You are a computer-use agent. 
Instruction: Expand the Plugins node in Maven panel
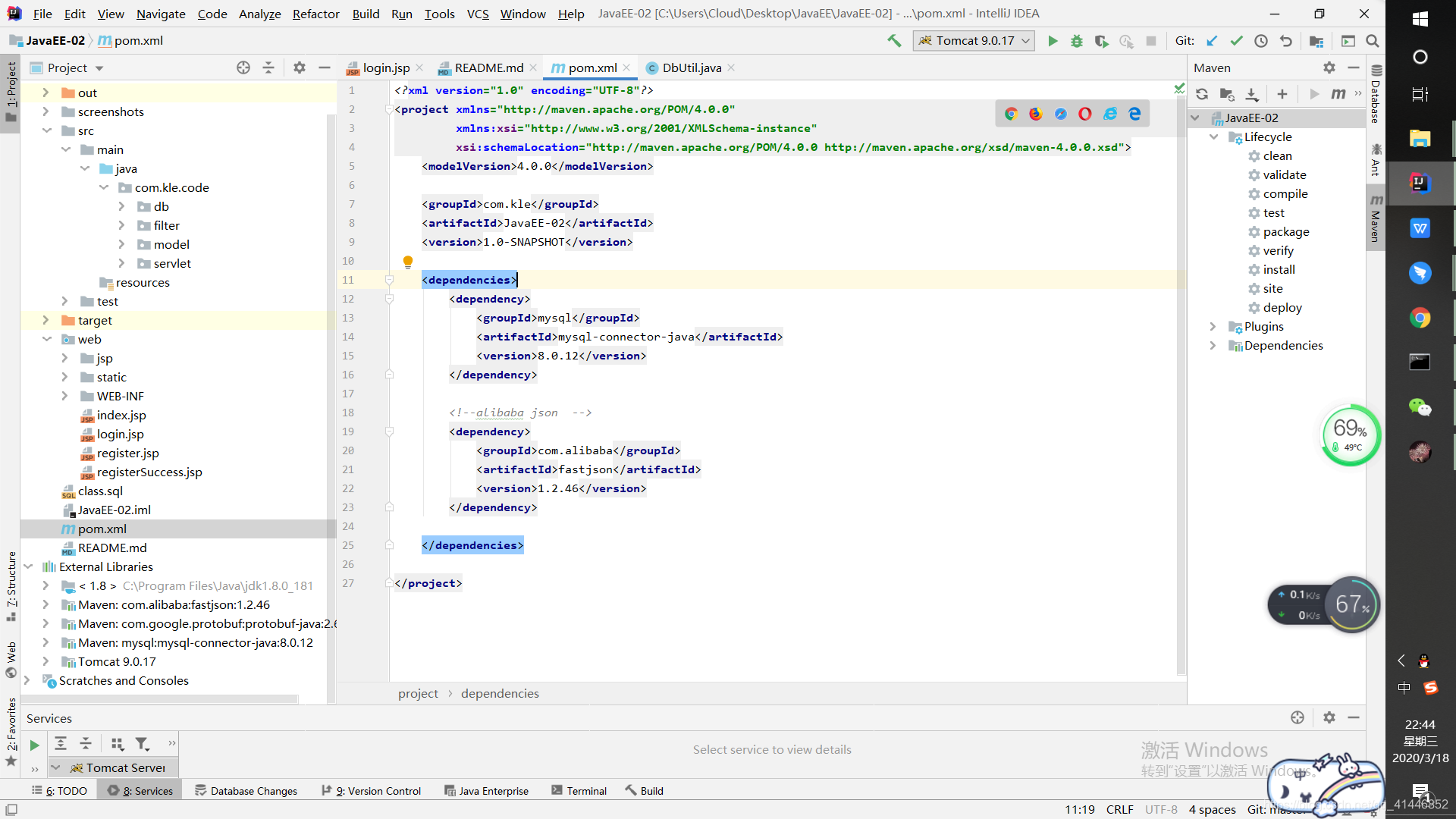coord(1213,326)
